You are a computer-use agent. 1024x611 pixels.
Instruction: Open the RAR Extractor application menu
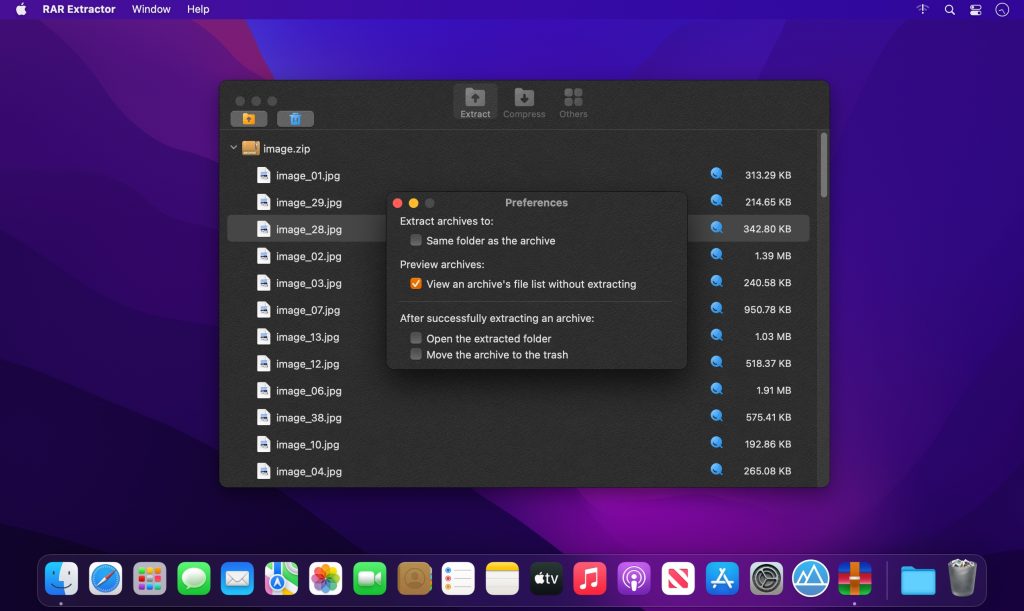[x=80, y=9]
